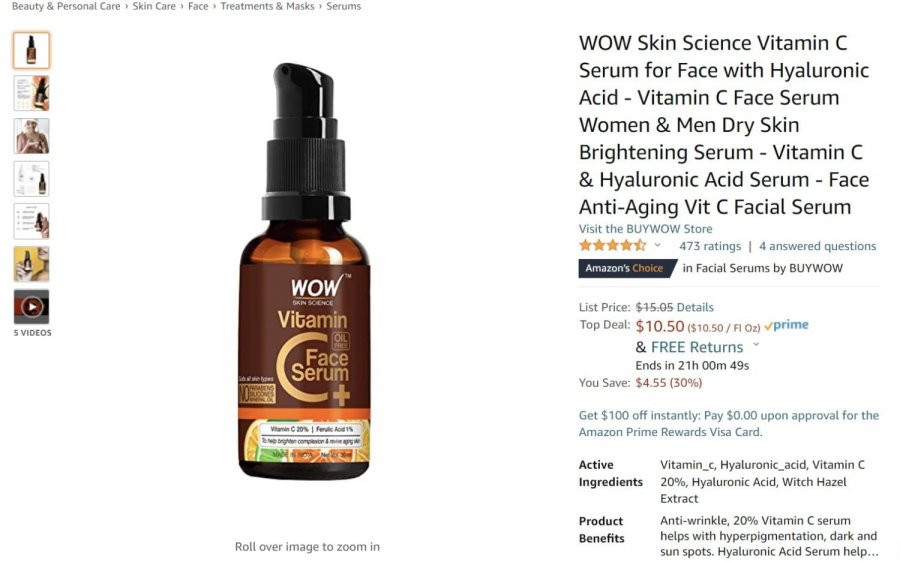
Task: Go to Skin Care breadcrumb category
Action: click(x=154, y=6)
